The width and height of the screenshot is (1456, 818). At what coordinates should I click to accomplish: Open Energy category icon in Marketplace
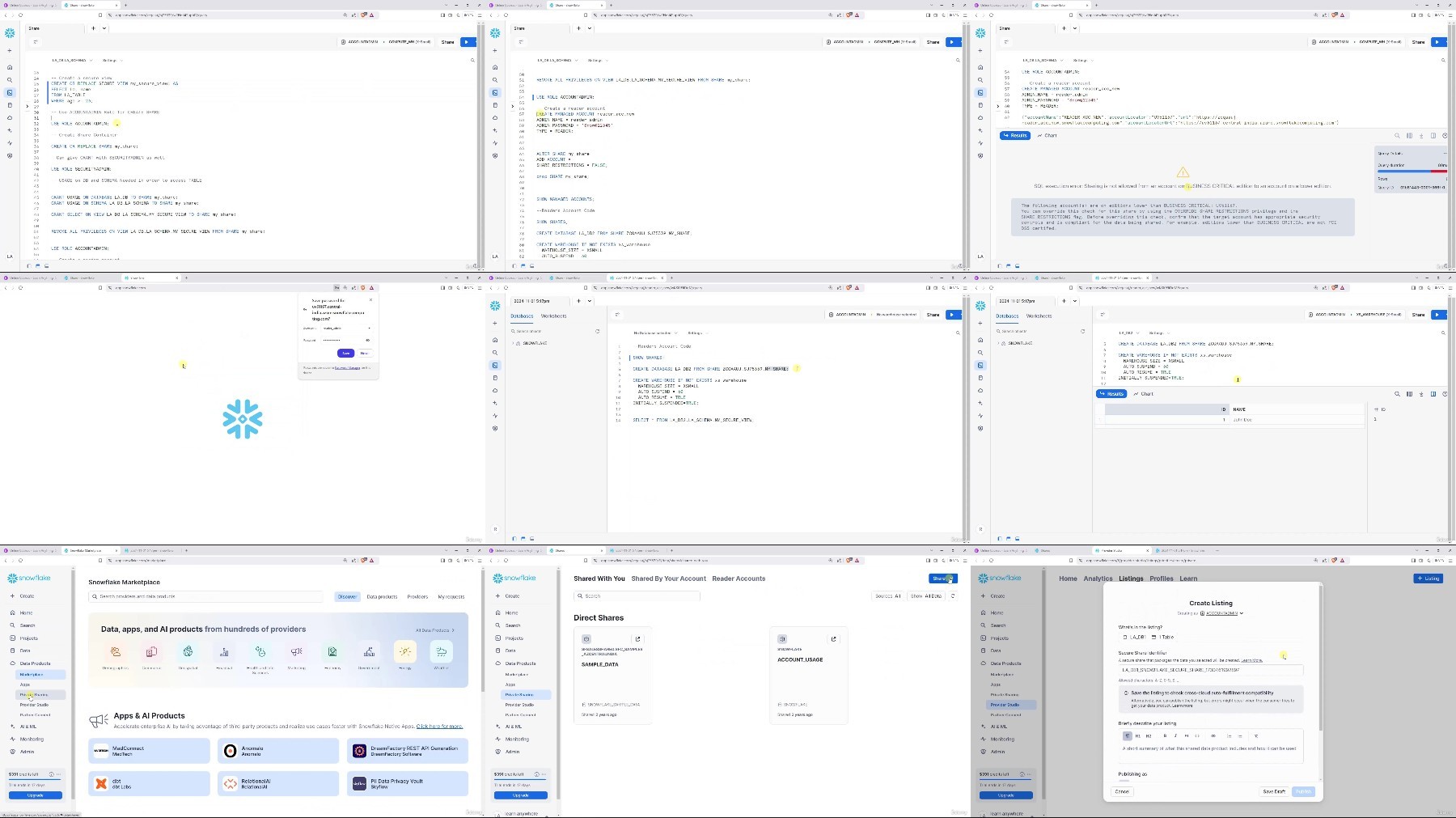[x=405, y=651]
